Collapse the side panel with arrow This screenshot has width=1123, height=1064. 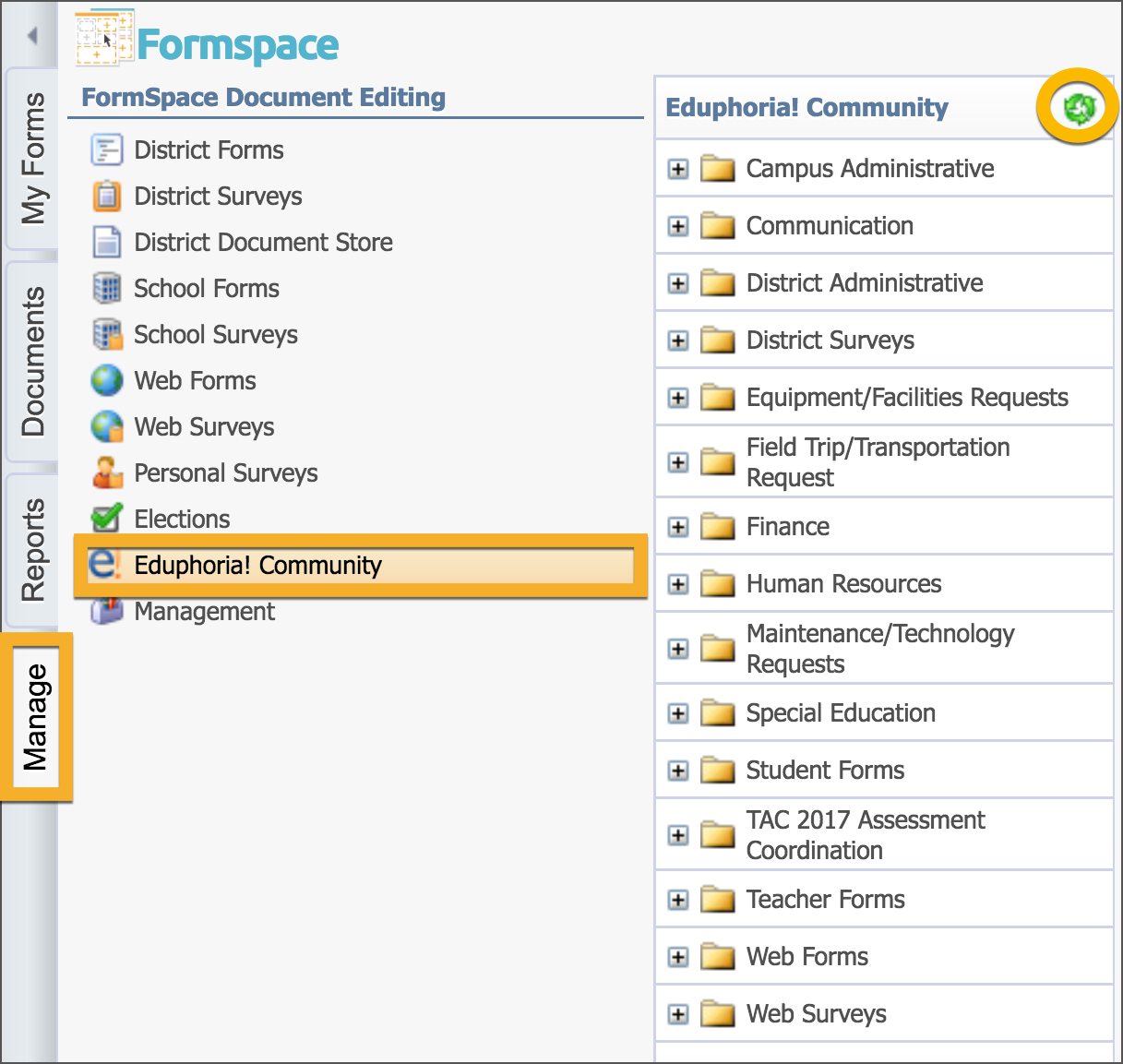pos(32,36)
